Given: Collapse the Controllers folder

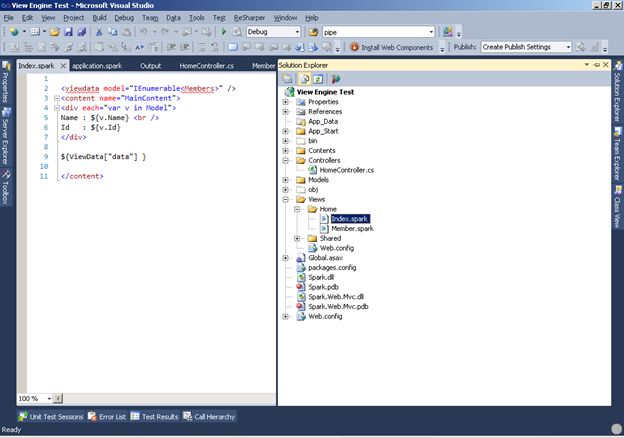Looking at the screenshot, I should [285, 160].
